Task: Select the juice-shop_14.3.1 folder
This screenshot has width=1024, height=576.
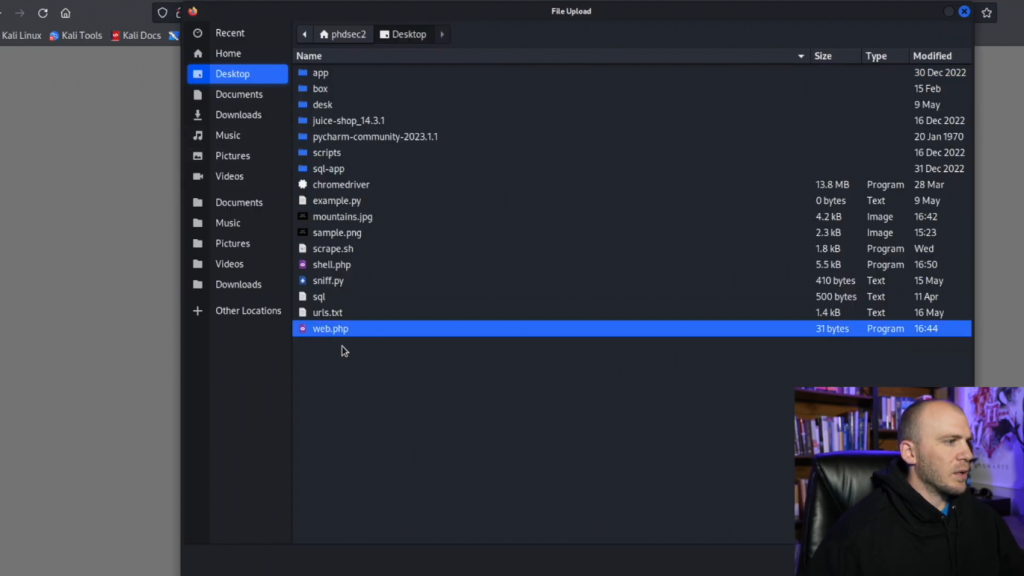Action: pos(632,121)
